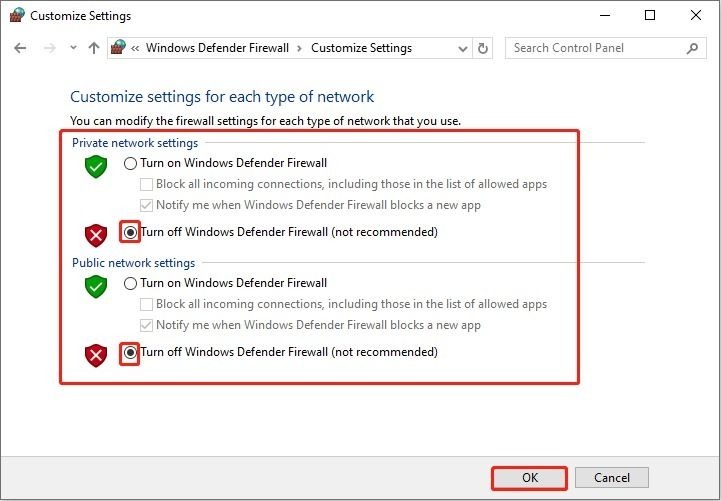Go to Windows Defender Firewall breadcrumb

pyautogui.click(x=217, y=48)
